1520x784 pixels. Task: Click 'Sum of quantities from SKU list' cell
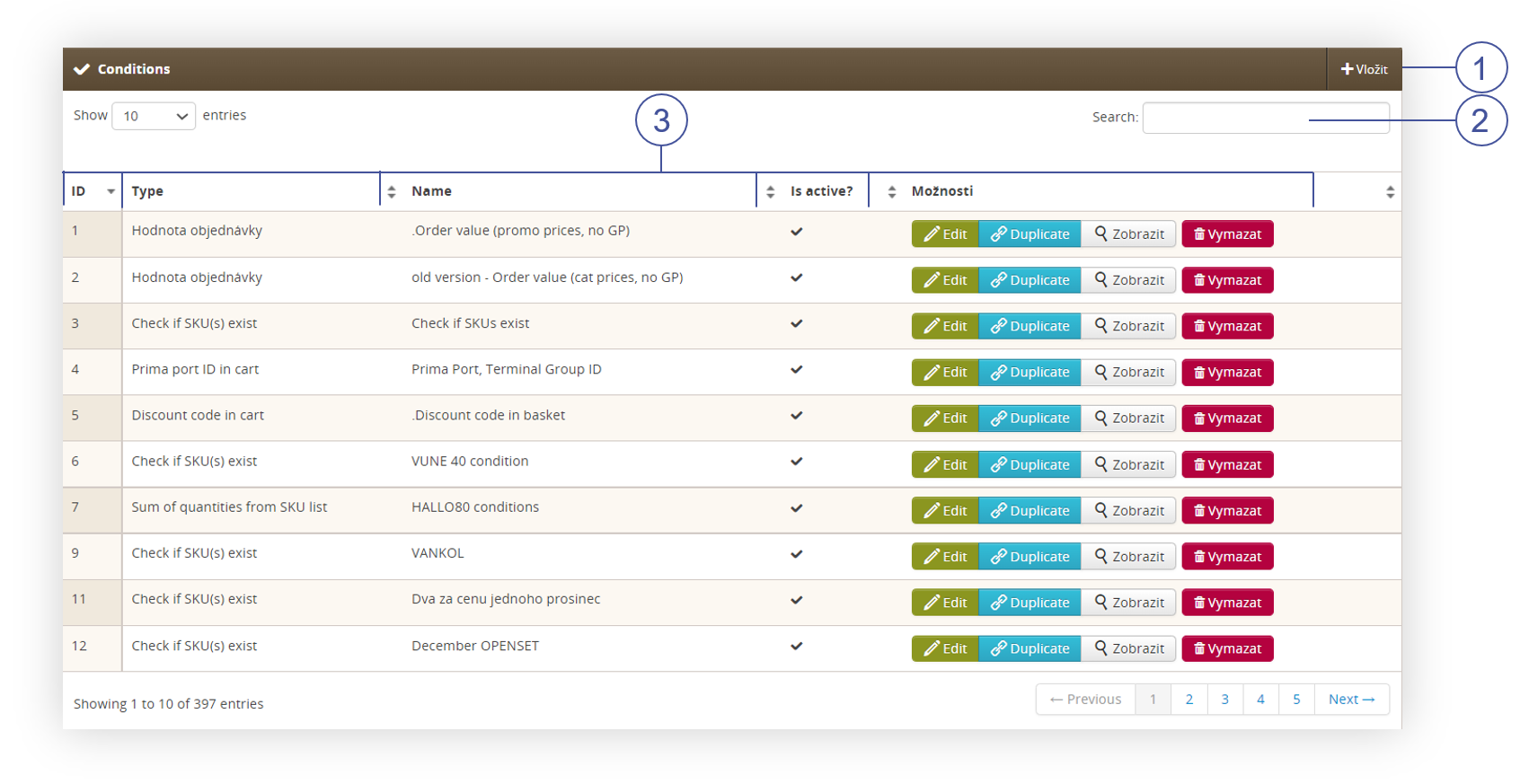click(229, 507)
